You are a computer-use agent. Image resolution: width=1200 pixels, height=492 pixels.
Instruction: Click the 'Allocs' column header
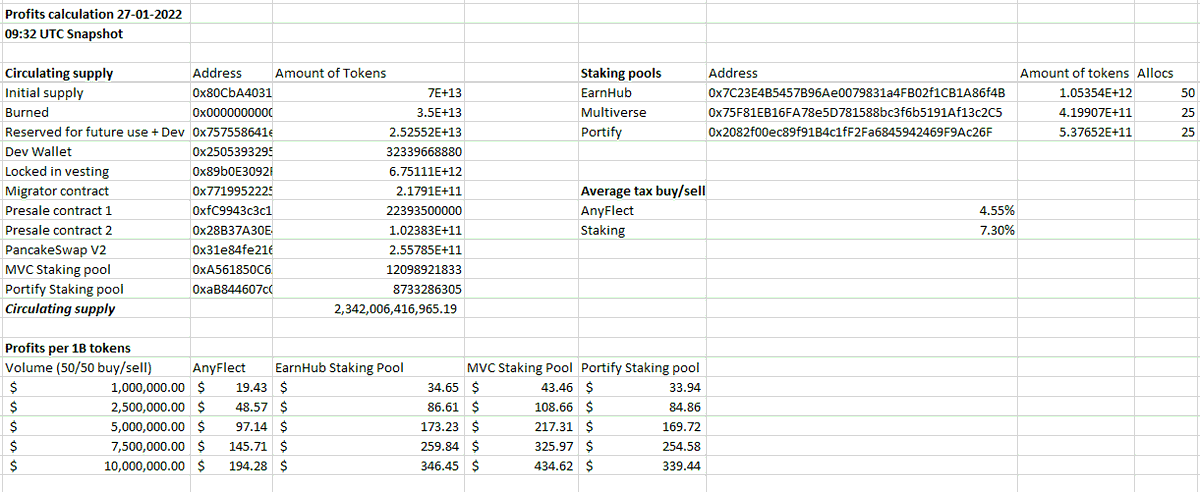click(1155, 73)
